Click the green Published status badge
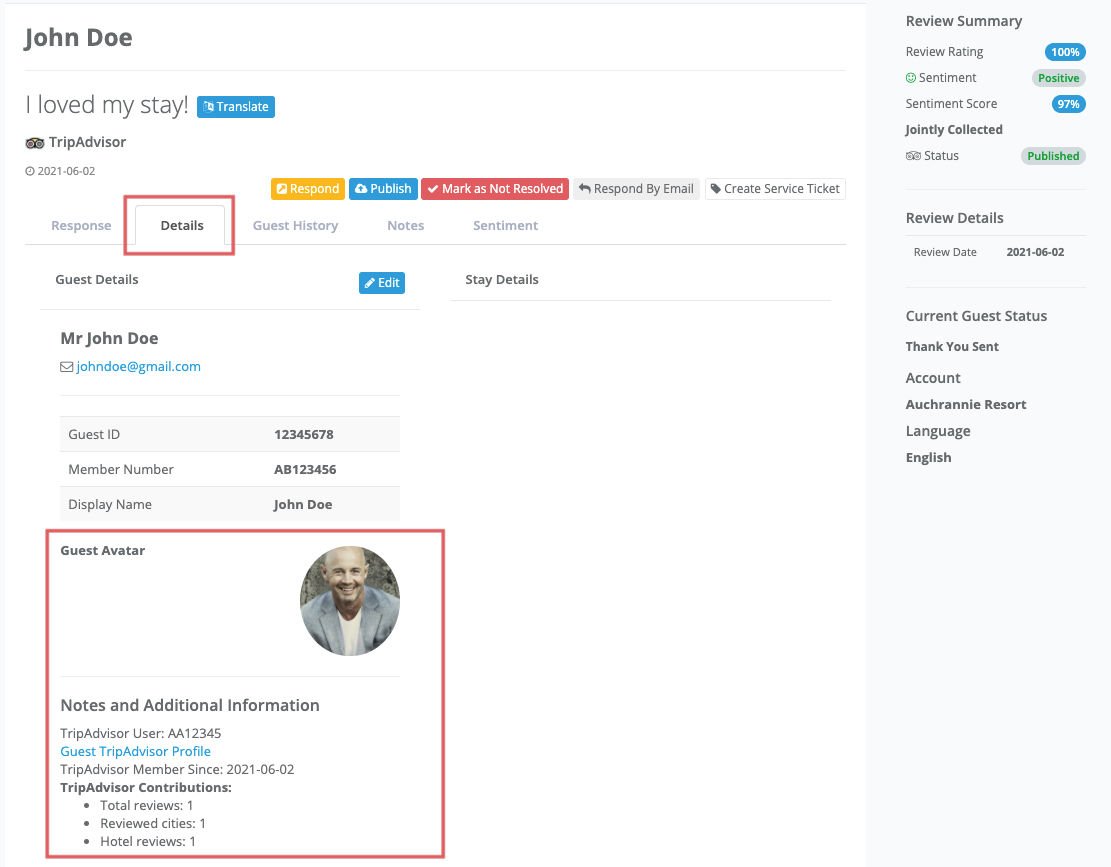Screen dimensions: 1111x867 pyautogui.click(x=1053, y=156)
